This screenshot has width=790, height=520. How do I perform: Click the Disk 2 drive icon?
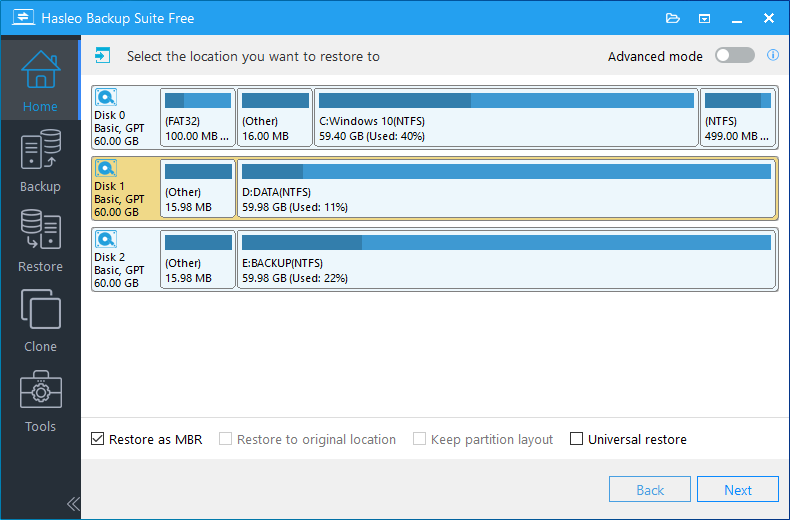[106, 239]
